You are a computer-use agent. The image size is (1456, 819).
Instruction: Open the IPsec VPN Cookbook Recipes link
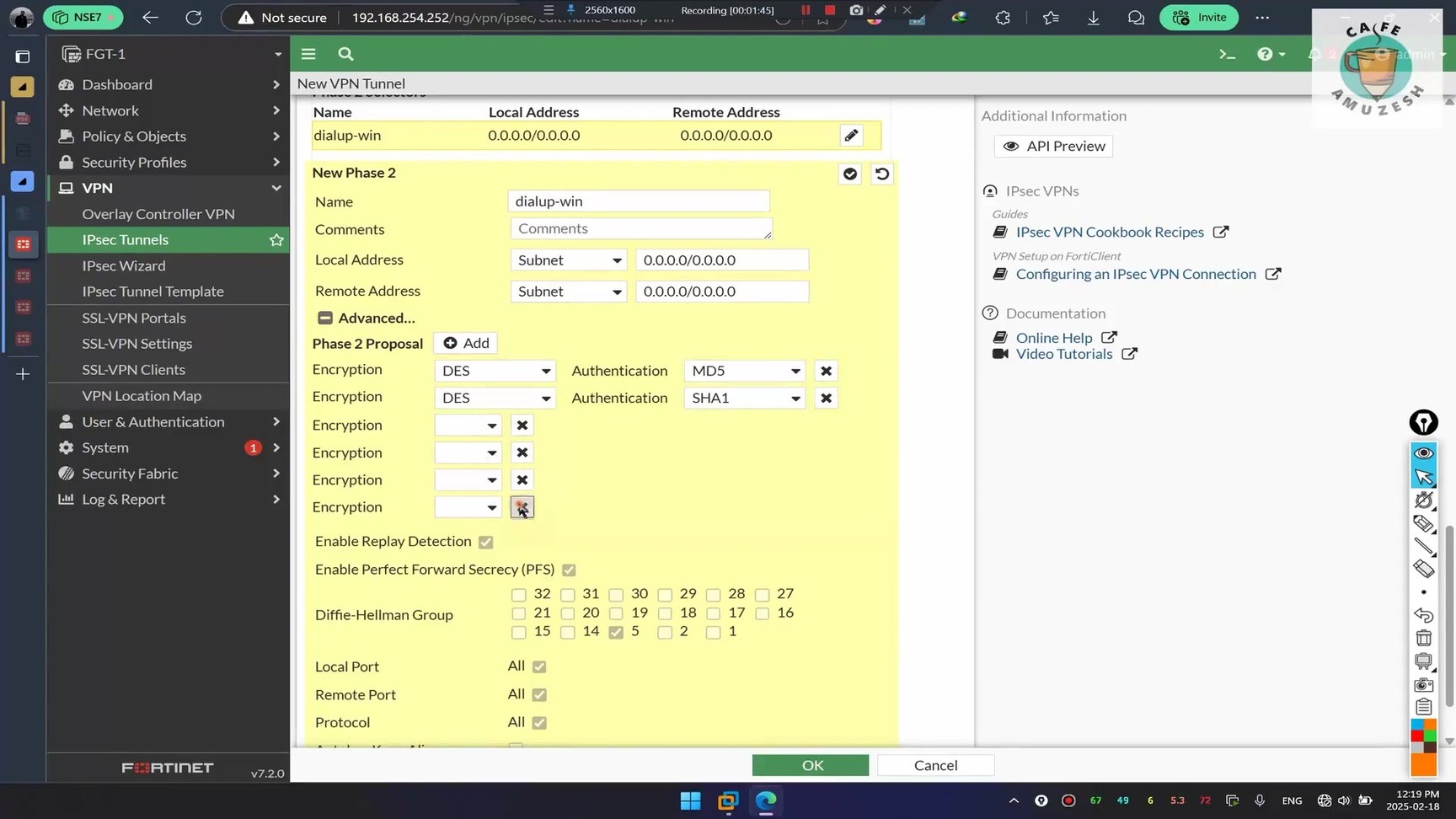(x=1109, y=232)
